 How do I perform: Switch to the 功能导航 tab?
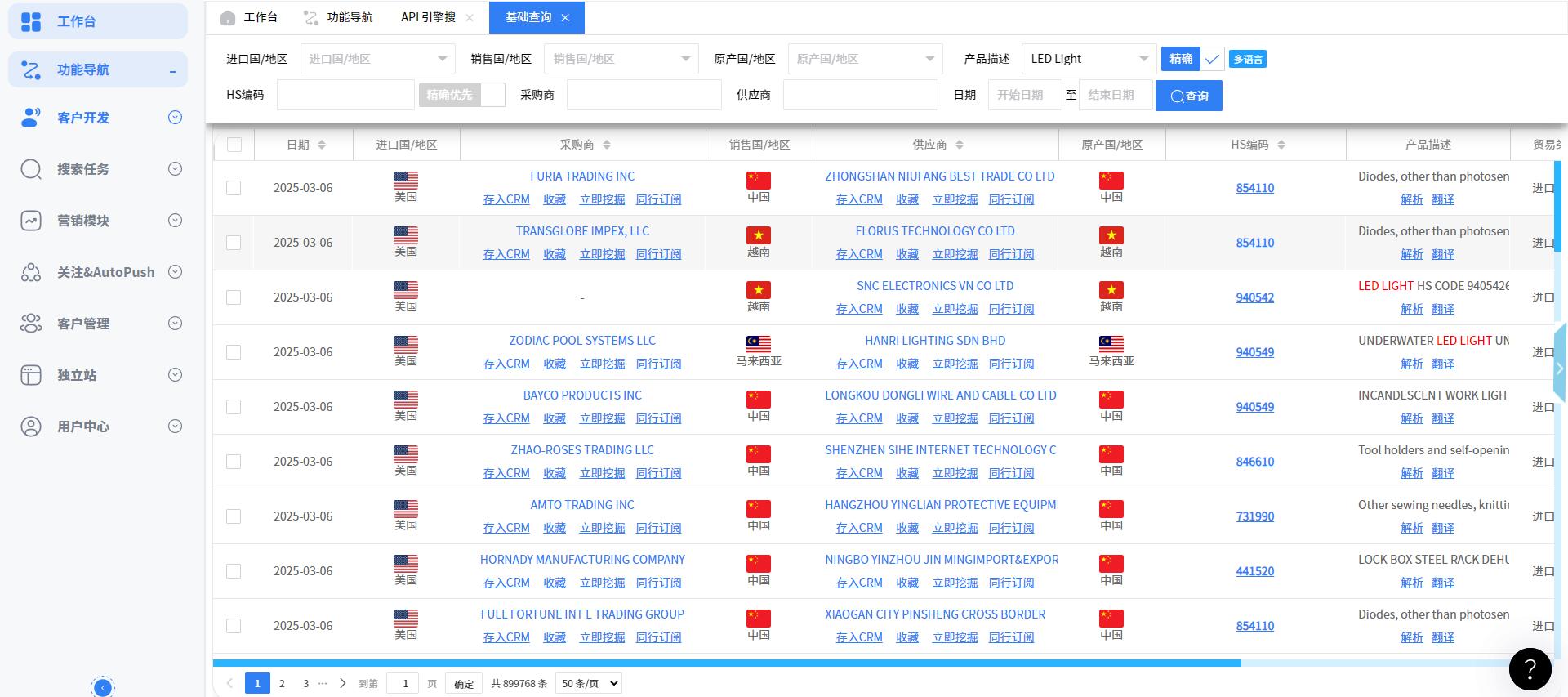[x=338, y=17]
